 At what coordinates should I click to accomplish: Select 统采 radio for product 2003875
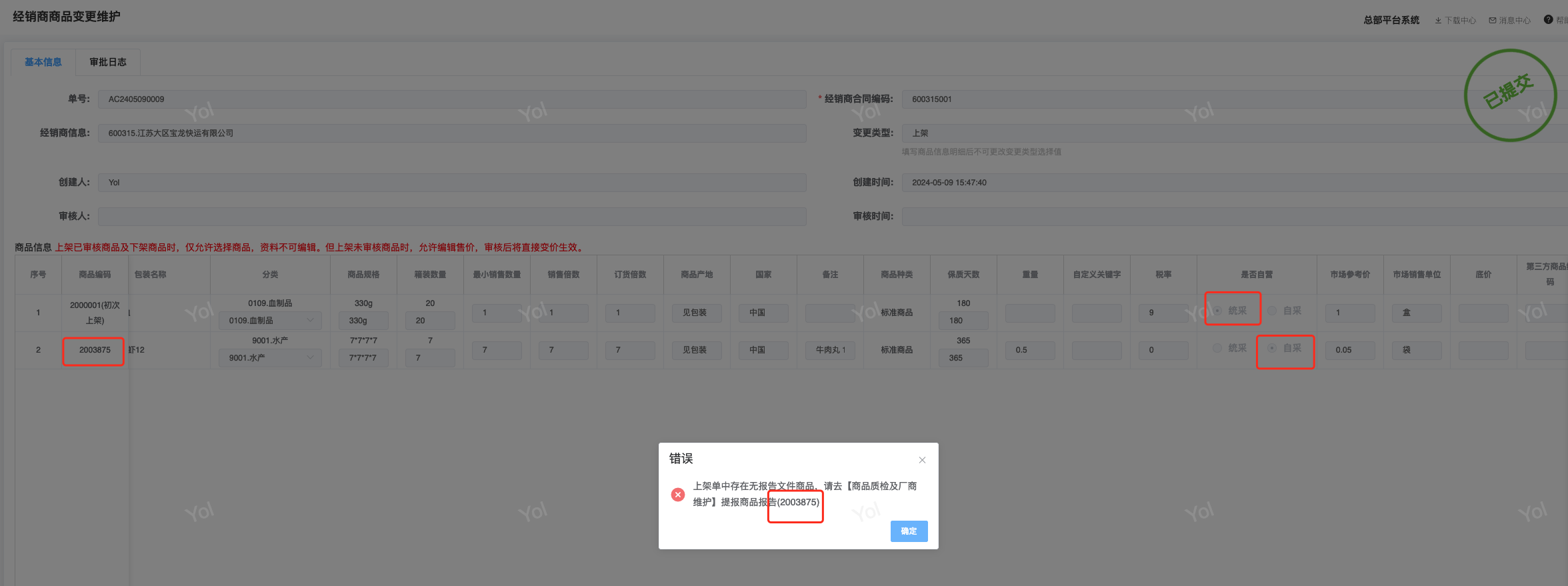1218,348
